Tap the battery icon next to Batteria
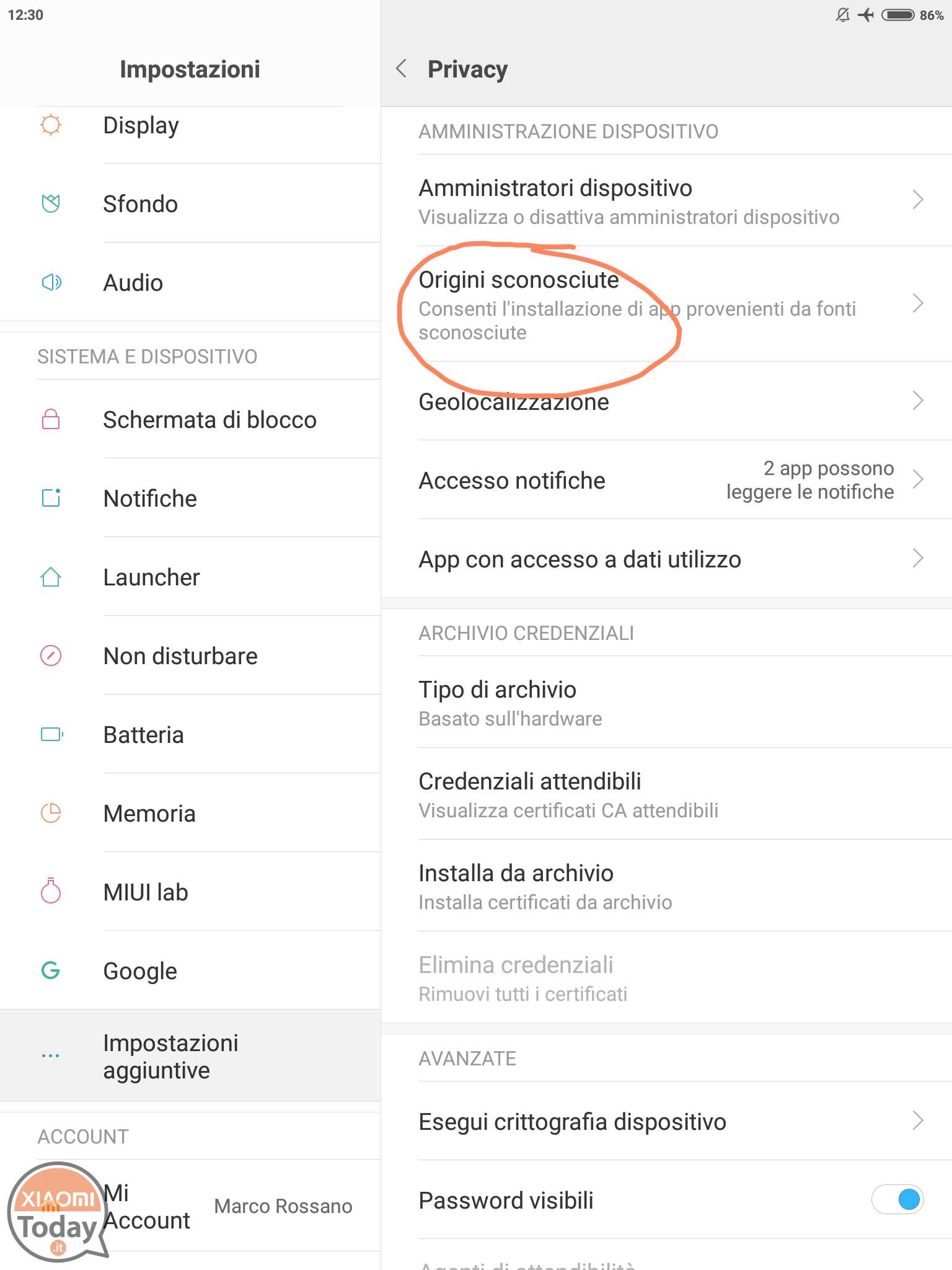Viewport: 952px width, 1270px height. tap(52, 735)
